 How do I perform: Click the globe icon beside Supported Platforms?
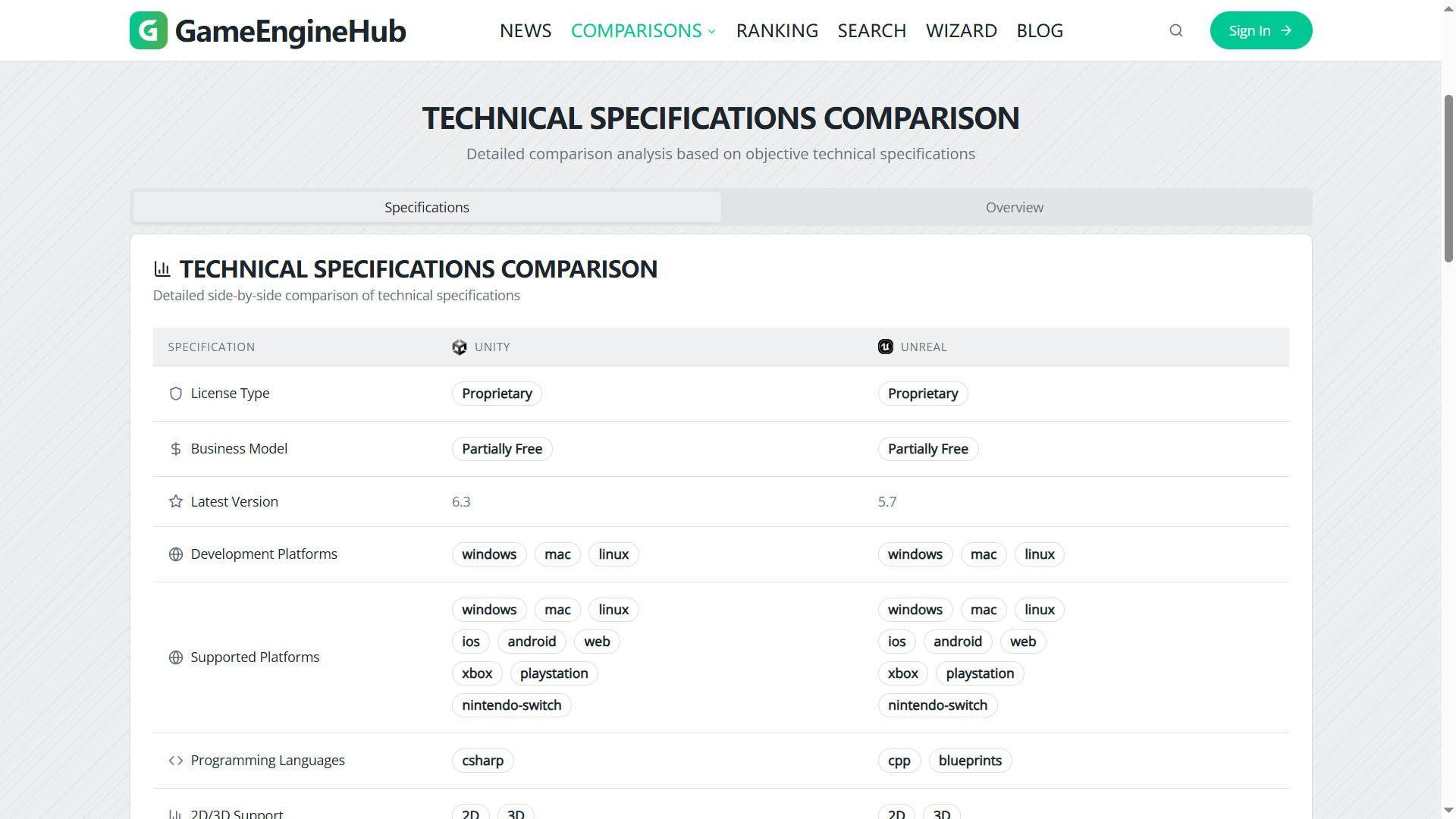[175, 657]
